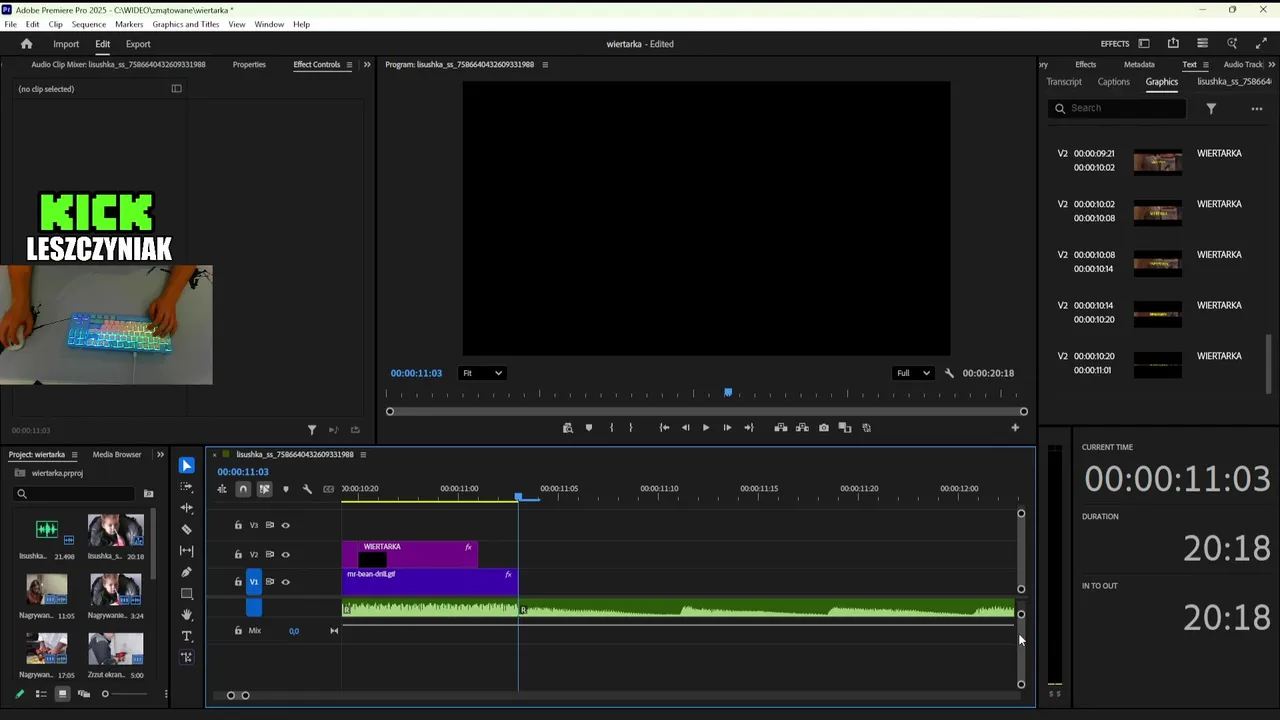Toggle Snap in timeline
The width and height of the screenshot is (1280, 720).
click(243, 489)
